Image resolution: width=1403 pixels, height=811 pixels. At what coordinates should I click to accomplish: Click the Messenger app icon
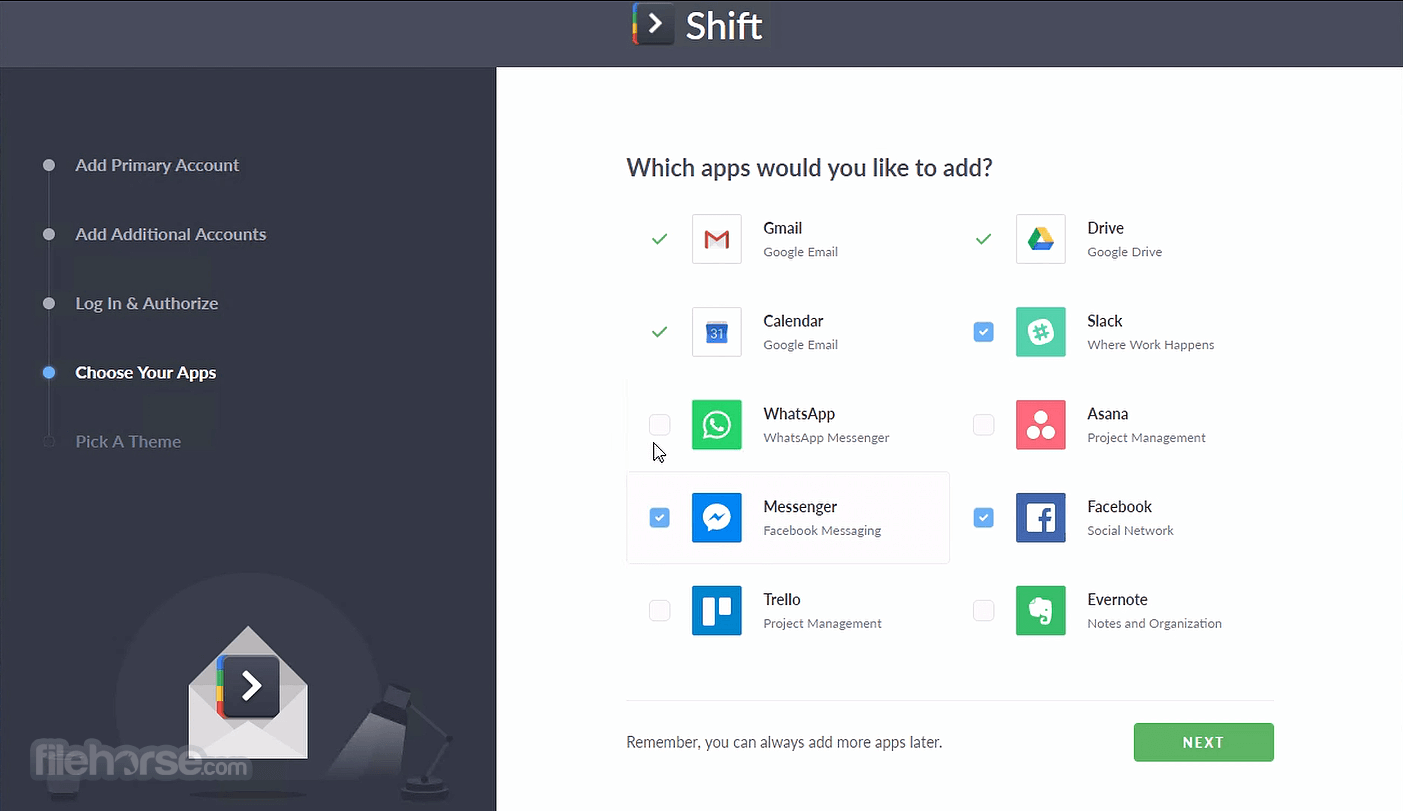click(716, 518)
